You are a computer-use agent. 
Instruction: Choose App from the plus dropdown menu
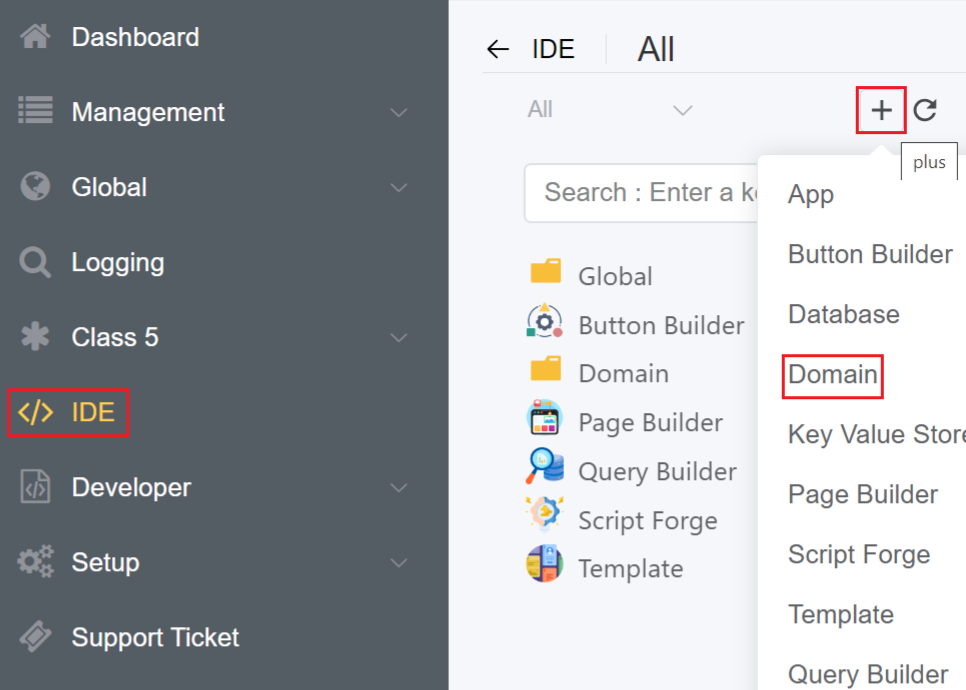tap(810, 195)
